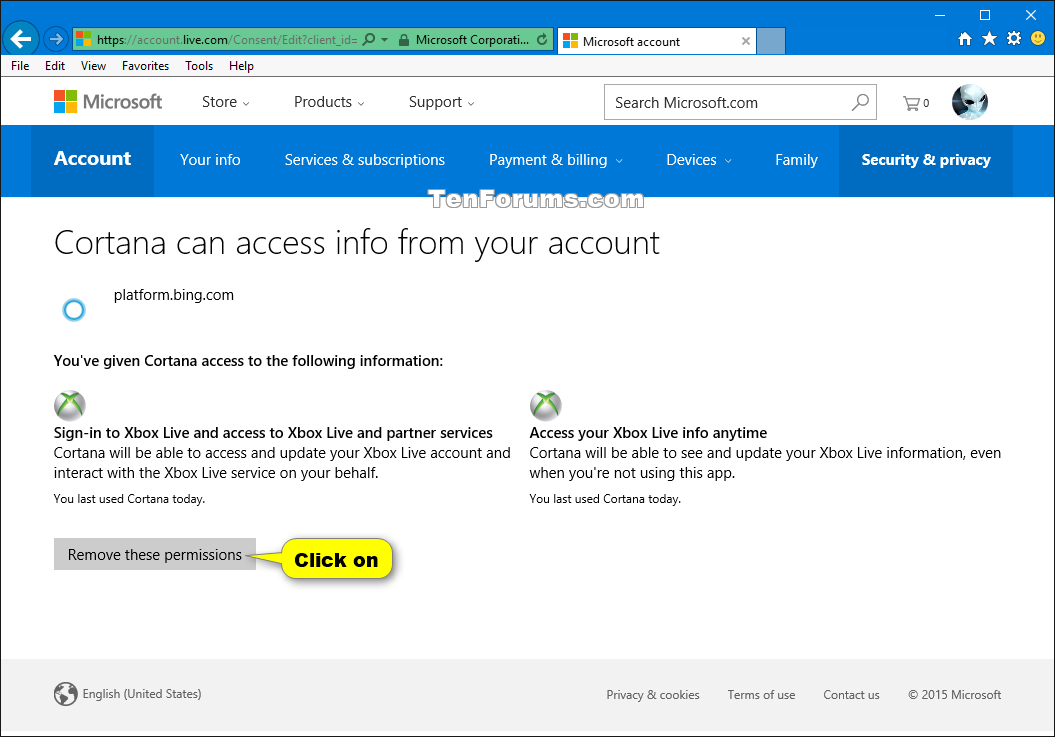Open Security & privacy tab
Image resolution: width=1055 pixels, height=737 pixels.
(x=926, y=160)
